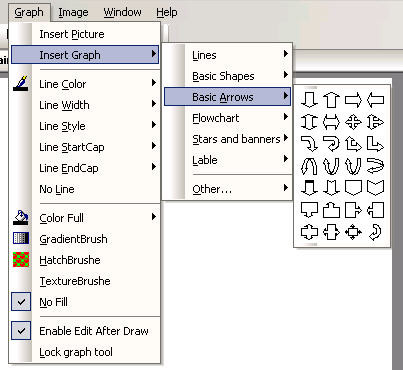Select the up arrow shape
The width and height of the screenshot is (403, 370).
point(331,100)
